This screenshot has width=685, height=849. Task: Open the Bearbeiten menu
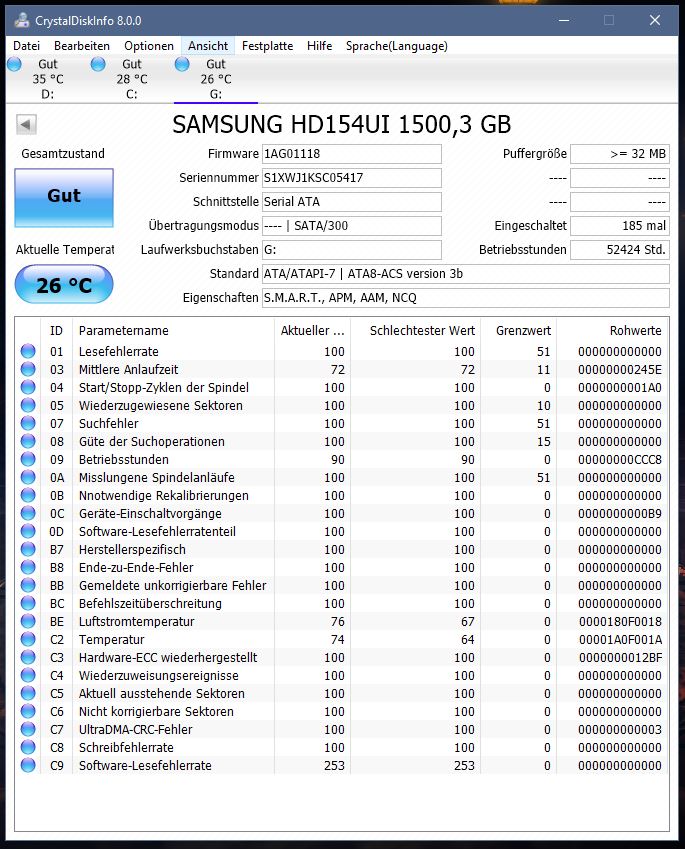click(82, 46)
